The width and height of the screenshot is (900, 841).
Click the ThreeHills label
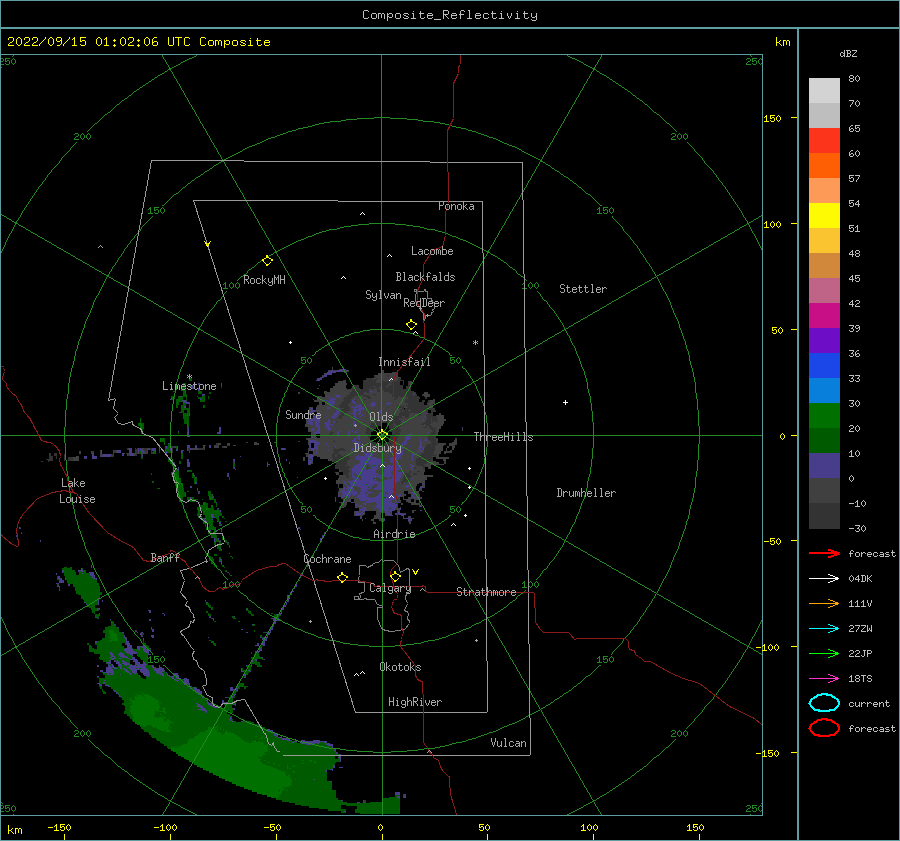(503, 437)
